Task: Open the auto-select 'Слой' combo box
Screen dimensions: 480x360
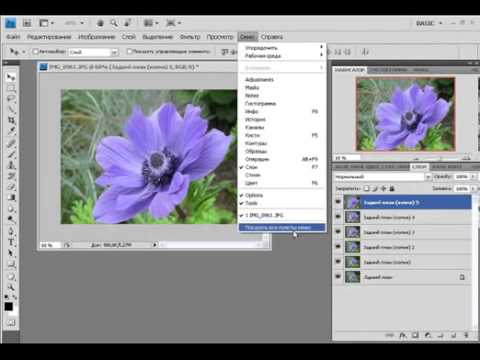Action: [x=94, y=52]
